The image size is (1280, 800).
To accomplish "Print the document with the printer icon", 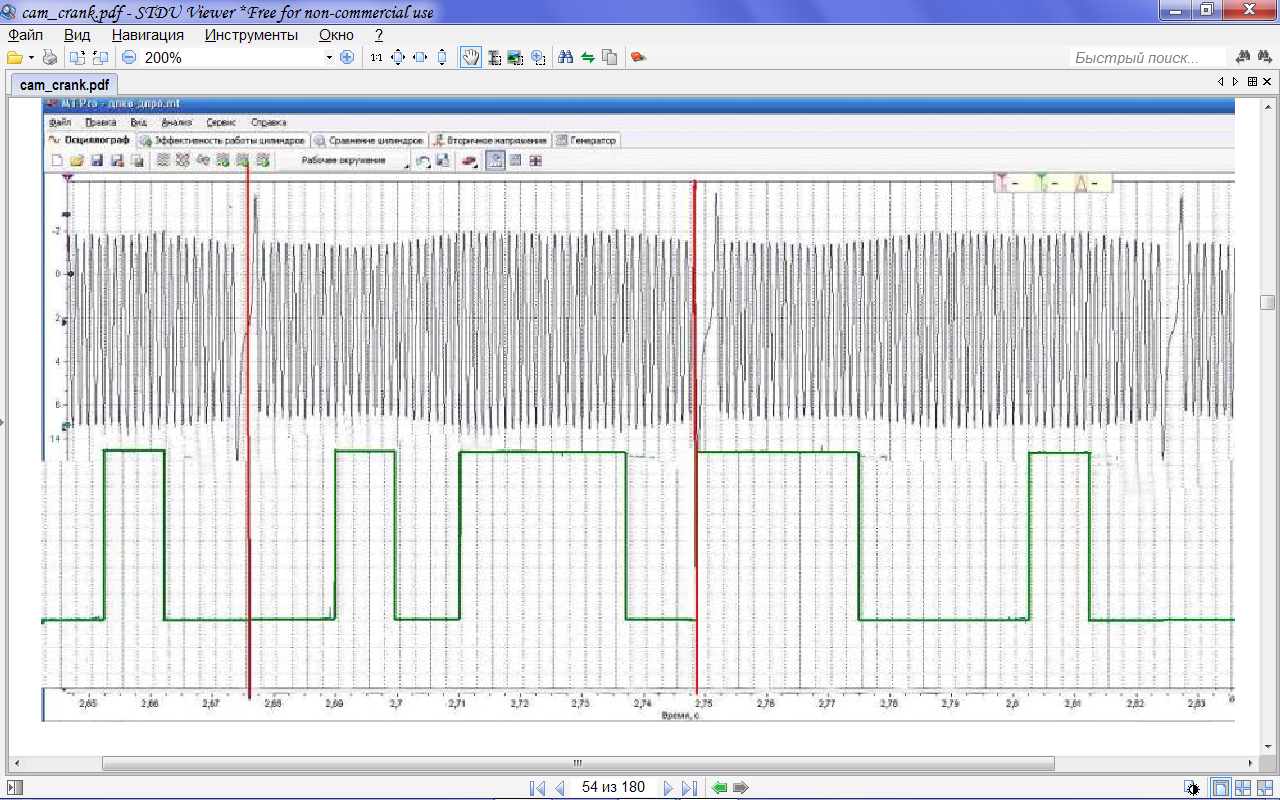I will click(49, 57).
